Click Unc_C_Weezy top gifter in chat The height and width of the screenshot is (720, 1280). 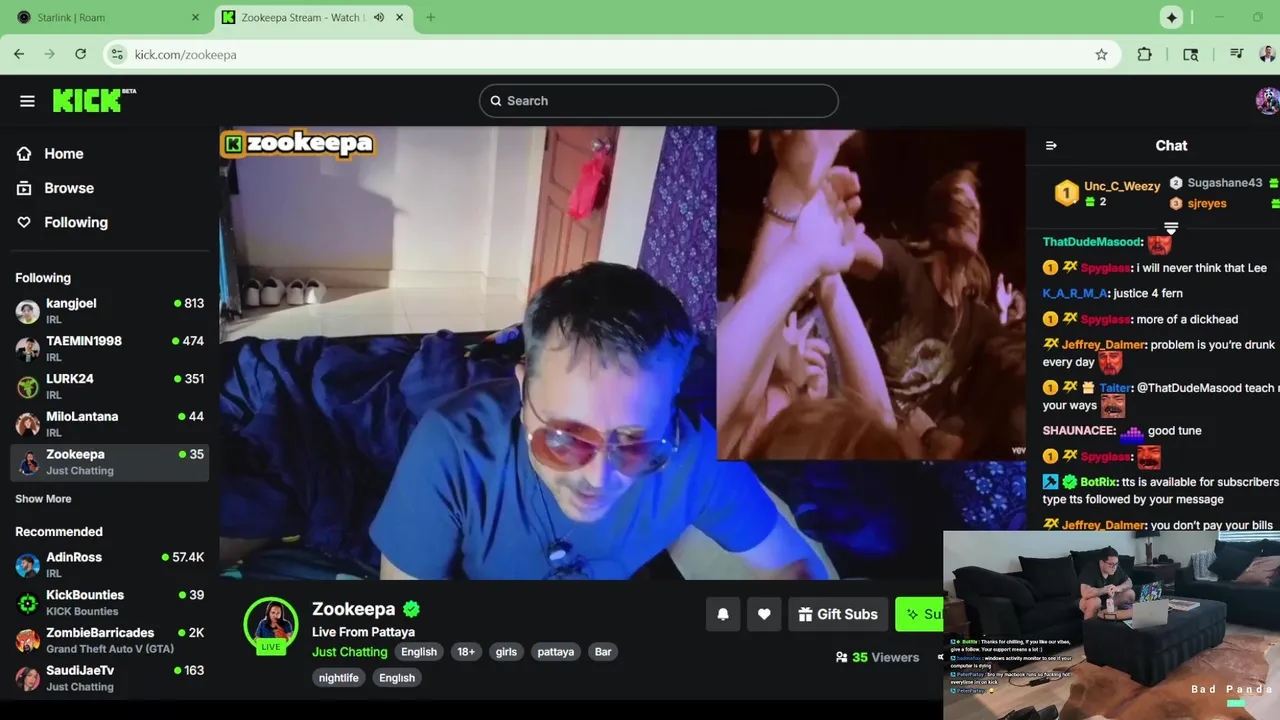coord(1122,186)
